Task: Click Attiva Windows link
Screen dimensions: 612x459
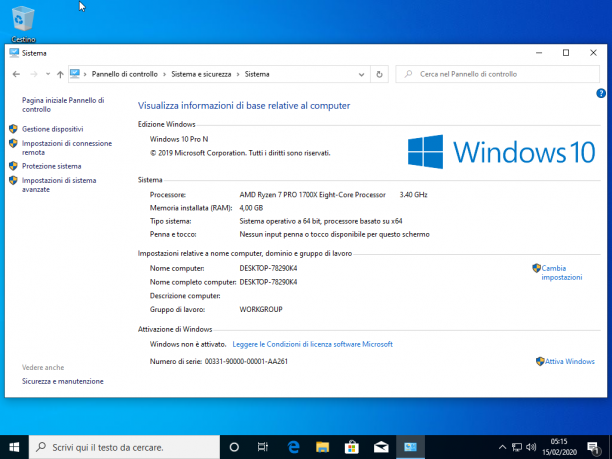Action: coord(569,361)
